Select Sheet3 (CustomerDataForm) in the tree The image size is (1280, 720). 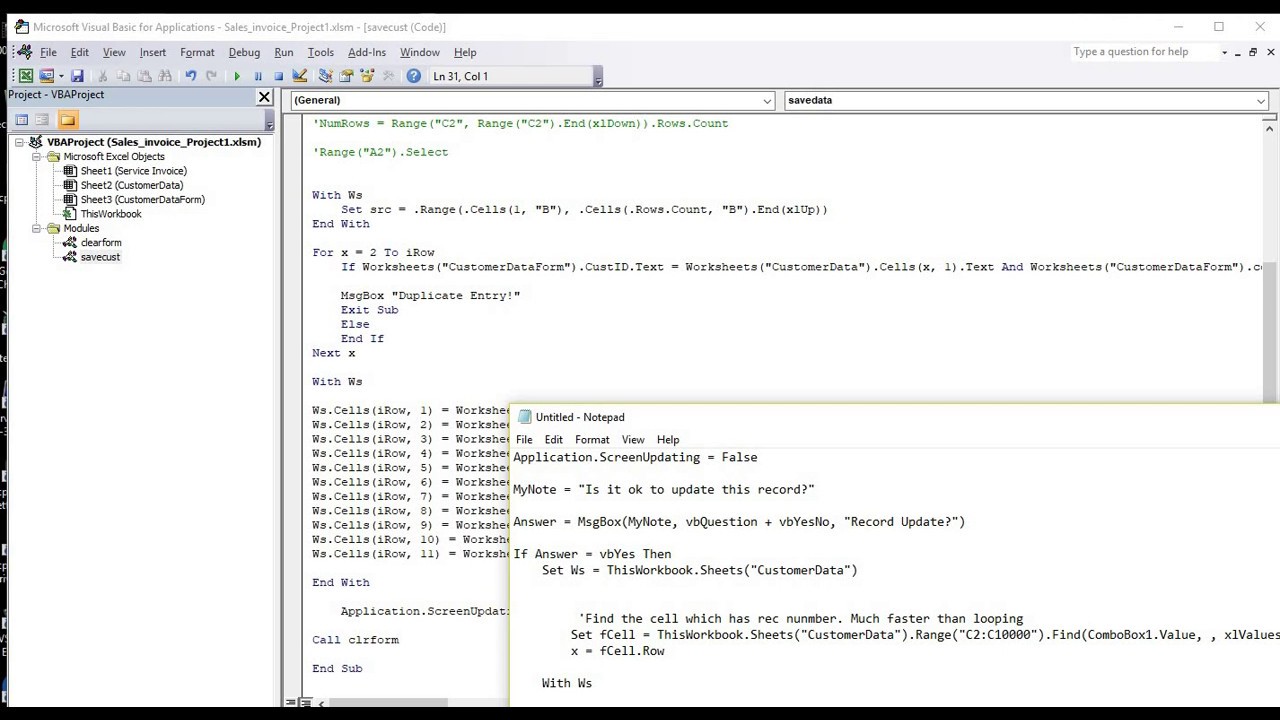142,199
